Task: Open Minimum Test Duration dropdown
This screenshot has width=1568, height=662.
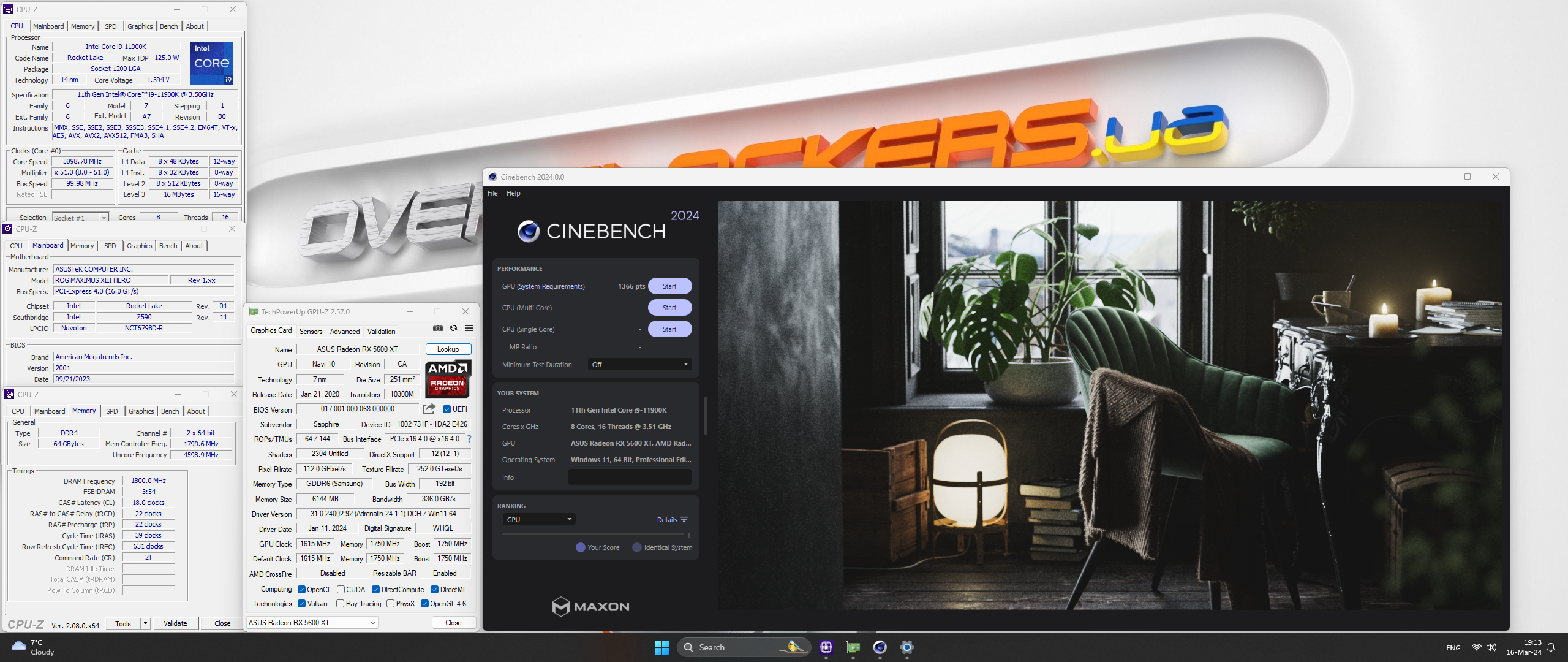Action: click(639, 365)
